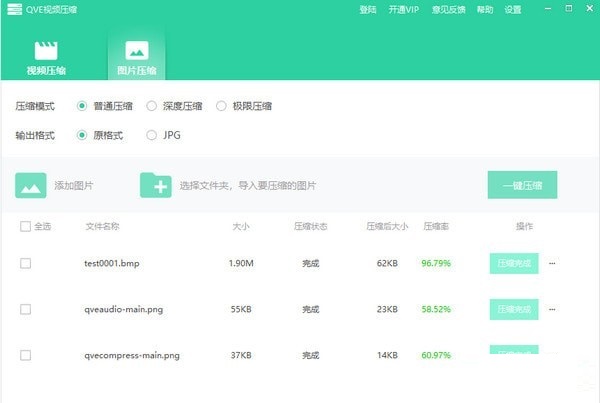Click the QVE app logo icon
The height and width of the screenshot is (403, 600).
pos(12,10)
